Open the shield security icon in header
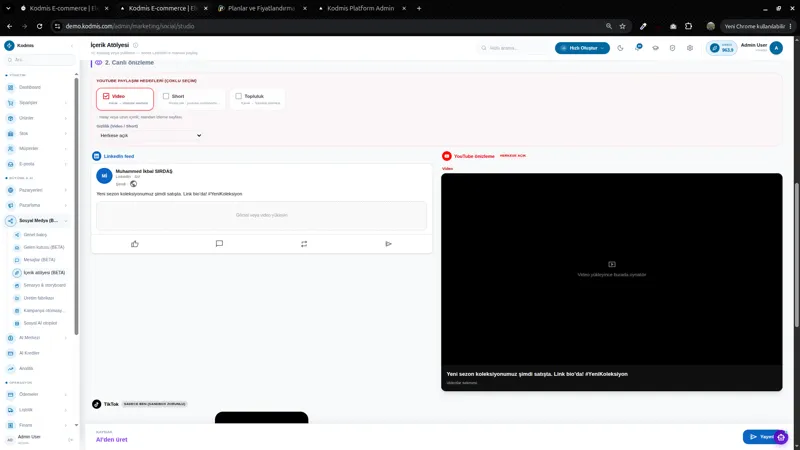 pyautogui.click(x=672, y=48)
